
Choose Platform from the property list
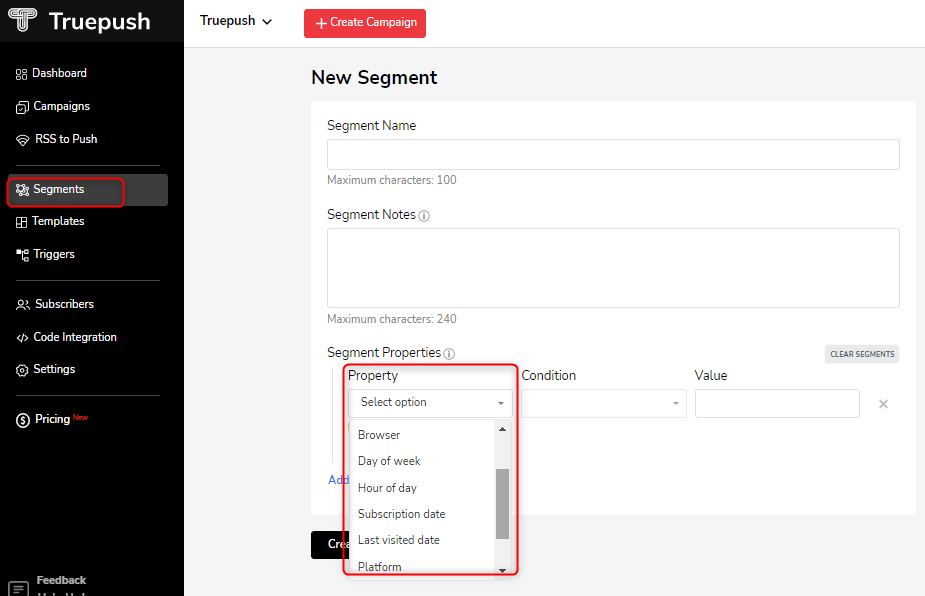pyautogui.click(x=380, y=566)
